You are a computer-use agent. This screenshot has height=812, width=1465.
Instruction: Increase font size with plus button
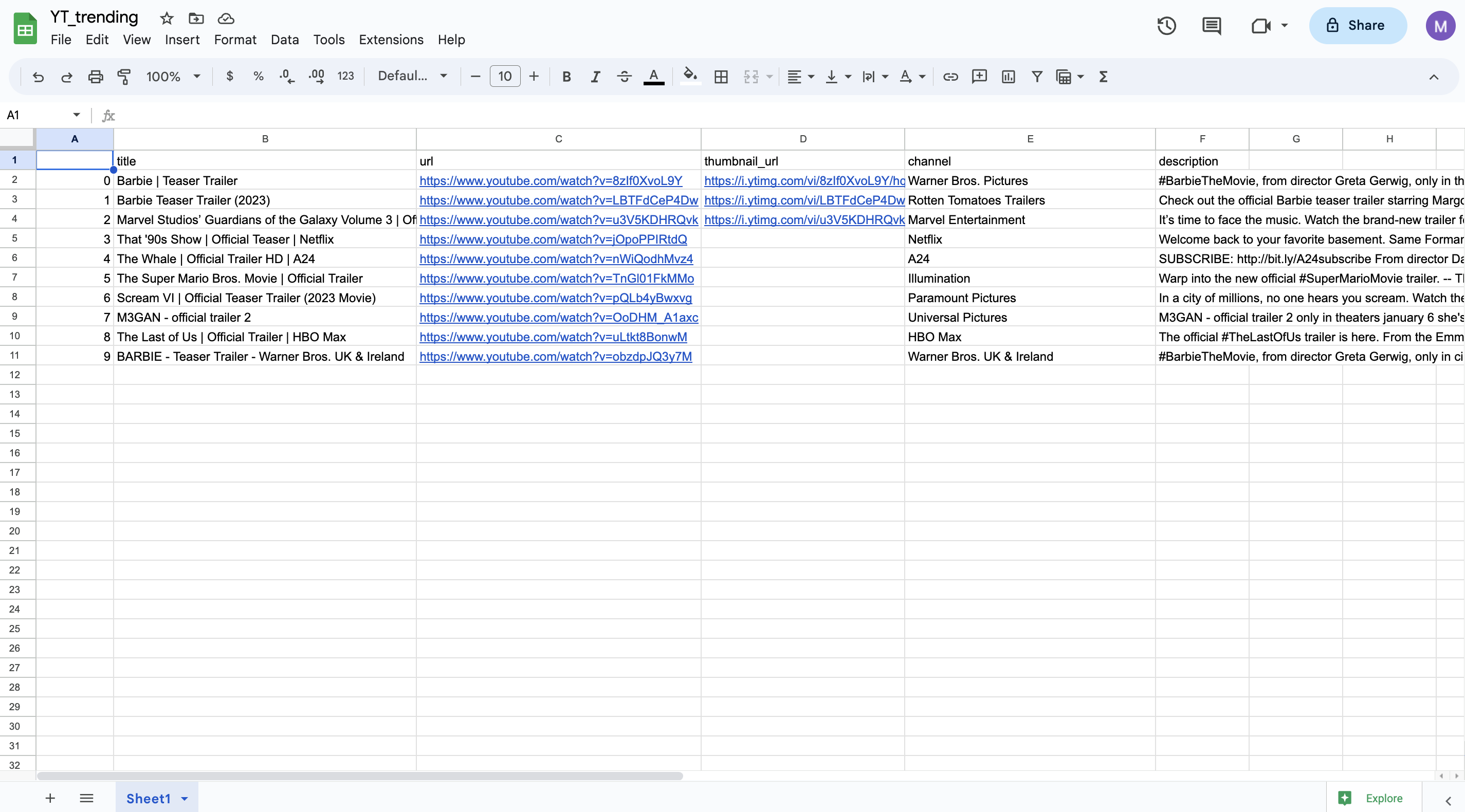pos(534,76)
